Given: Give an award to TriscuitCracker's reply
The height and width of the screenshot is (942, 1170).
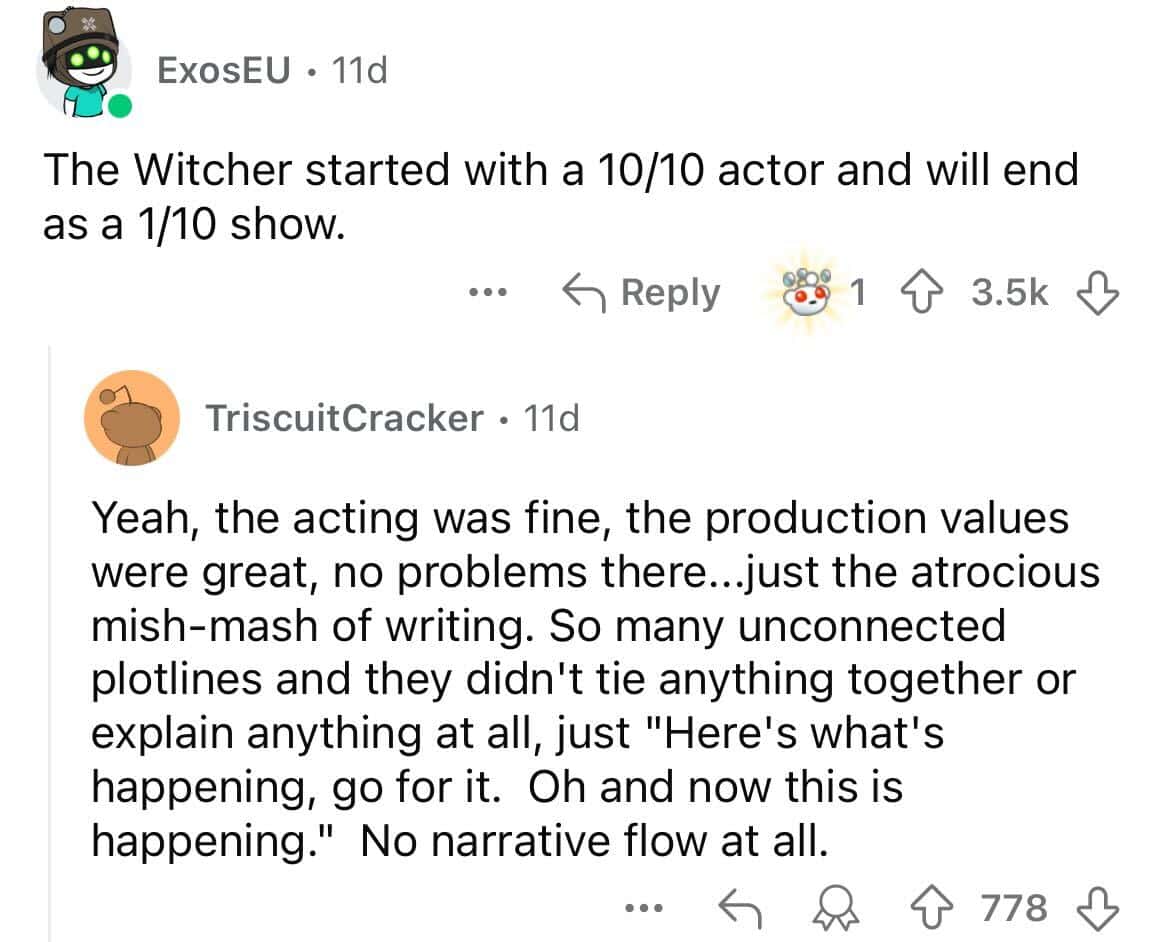Looking at the screenshot, I should coord(829,908).
